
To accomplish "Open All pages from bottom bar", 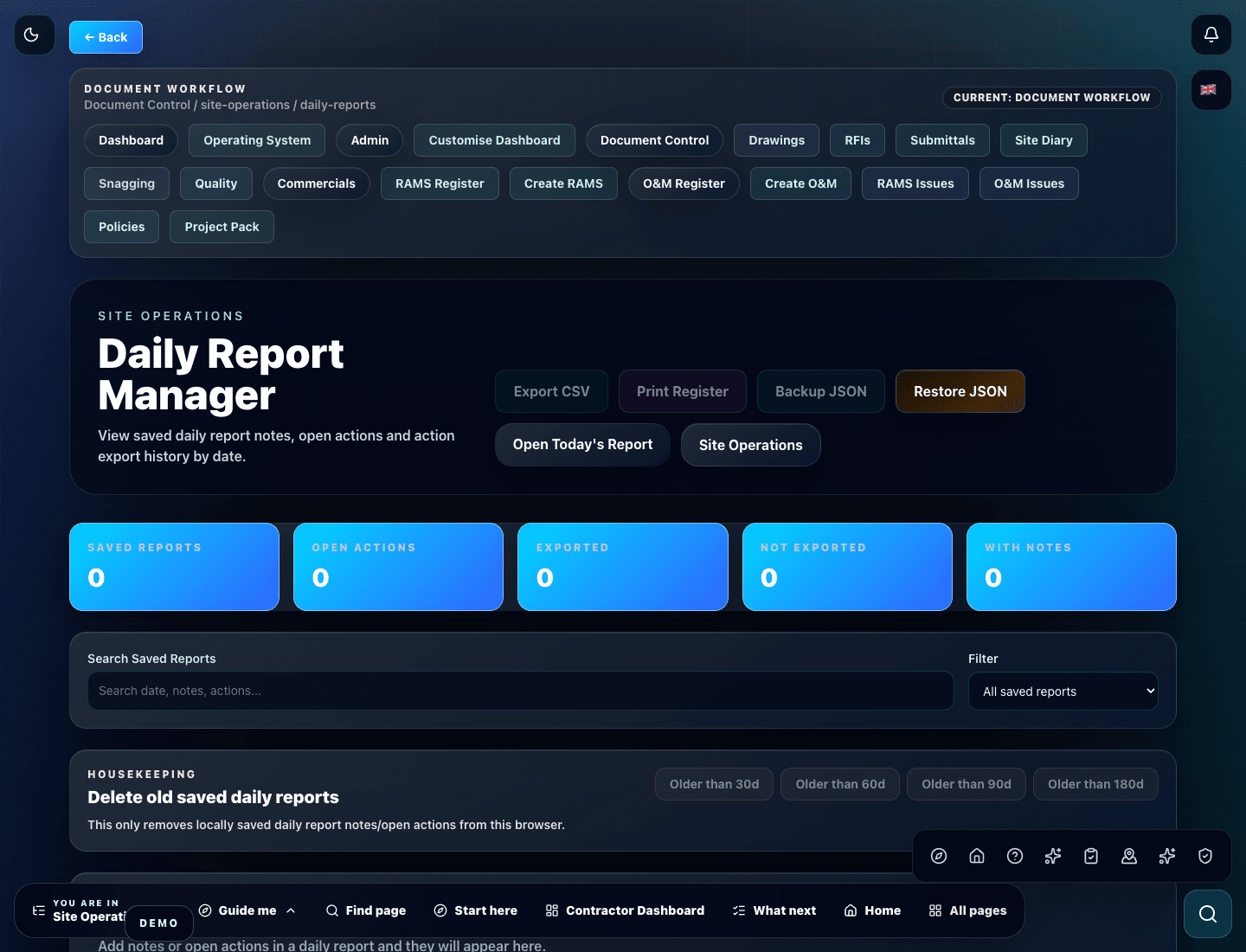I will tap(967, 910).
